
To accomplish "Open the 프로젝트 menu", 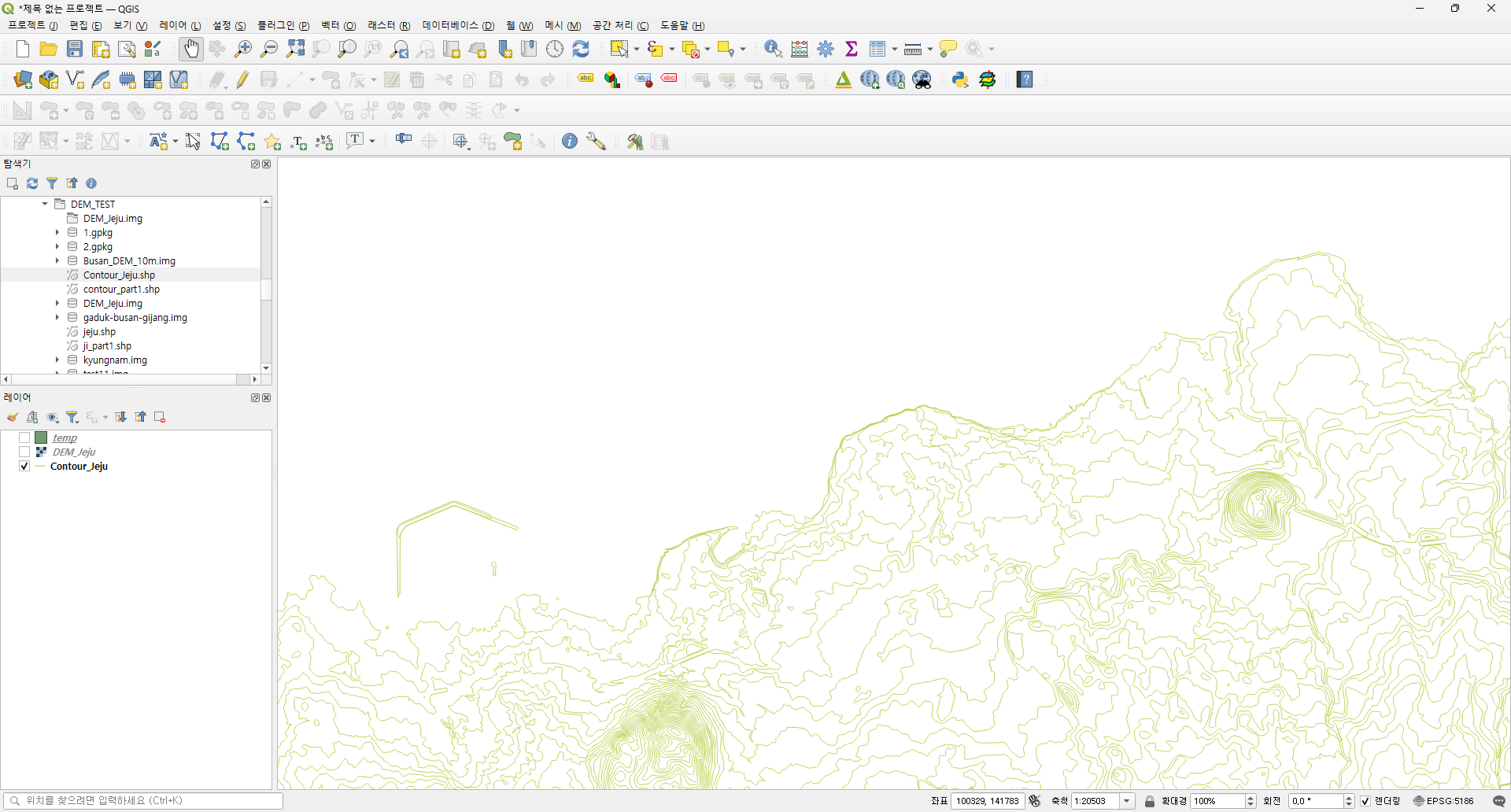I will pyautogui.click(x=32, y=26).
